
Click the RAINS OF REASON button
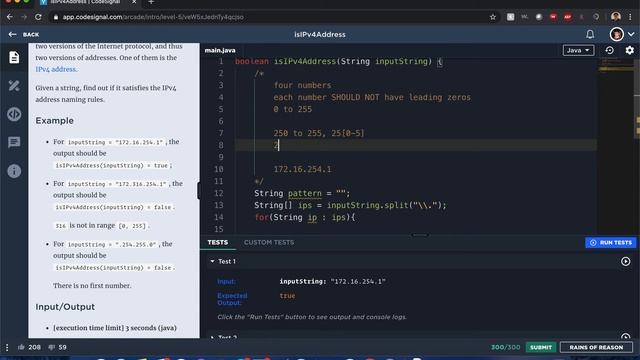(596, 347)
